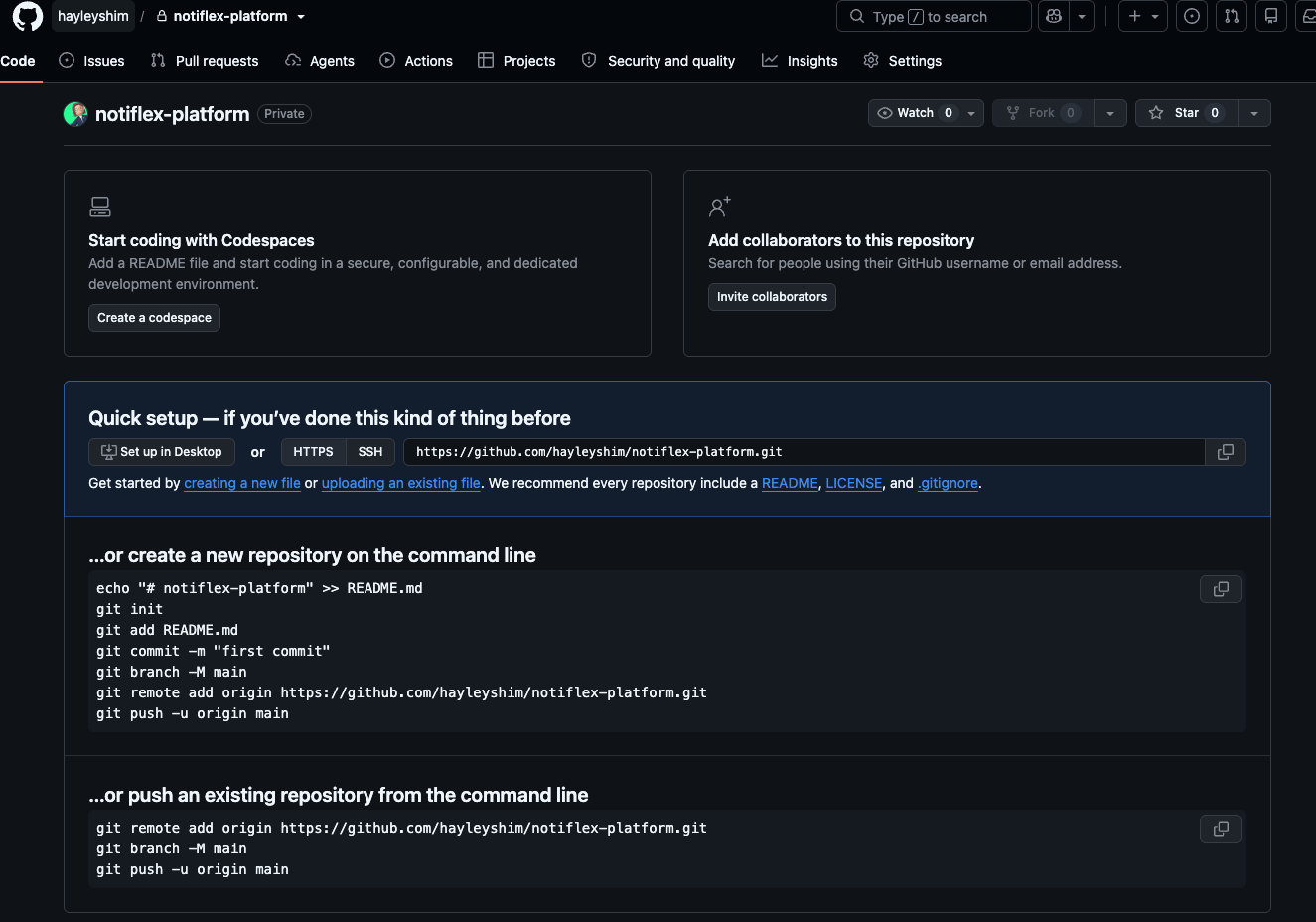The height and width of the screenshot is (922, 1316).
Task: Click the echo README.md command line
Action: [x=259, y=588]
